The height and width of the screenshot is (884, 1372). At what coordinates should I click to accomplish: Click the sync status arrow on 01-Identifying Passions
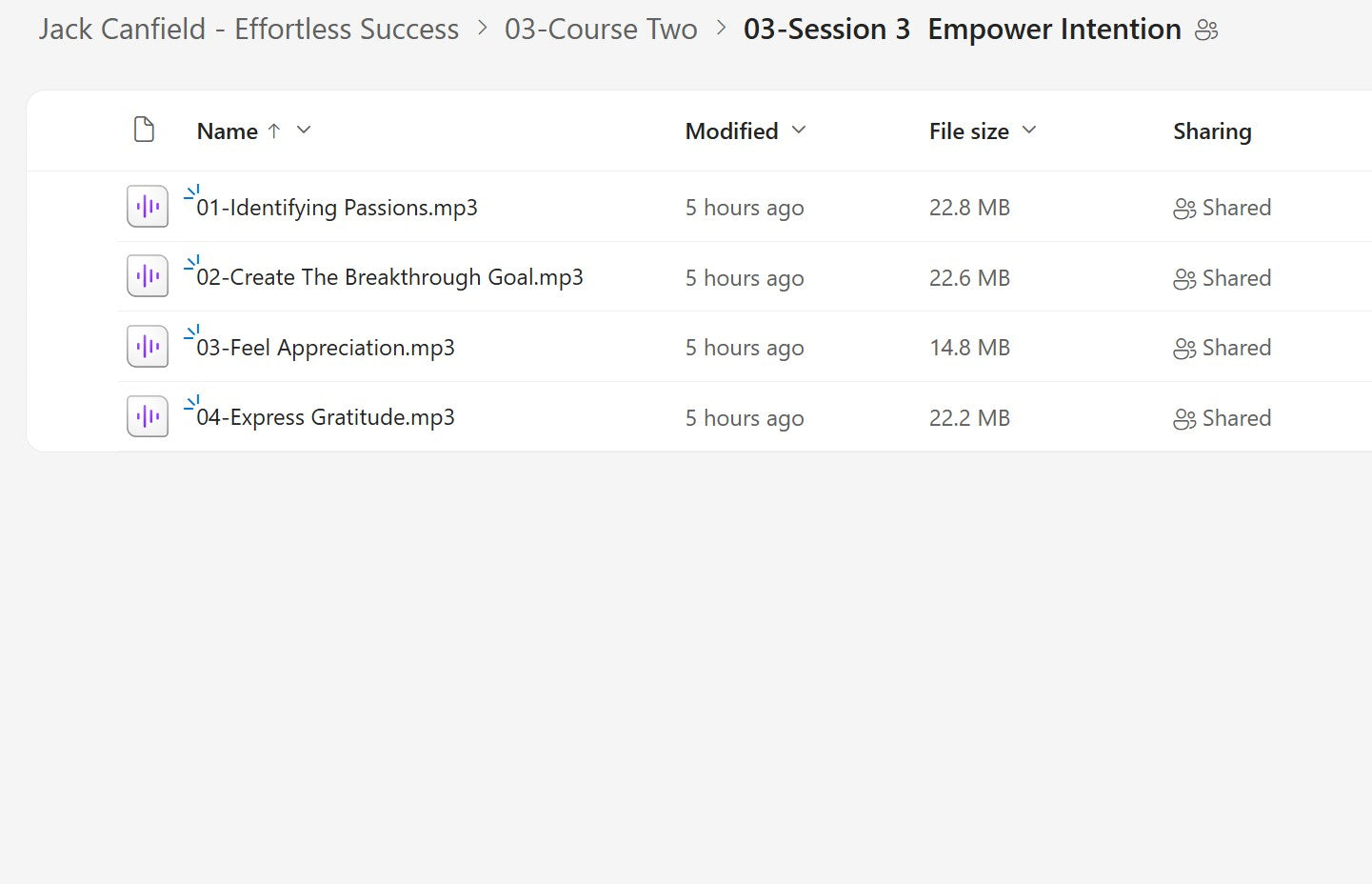192,191
